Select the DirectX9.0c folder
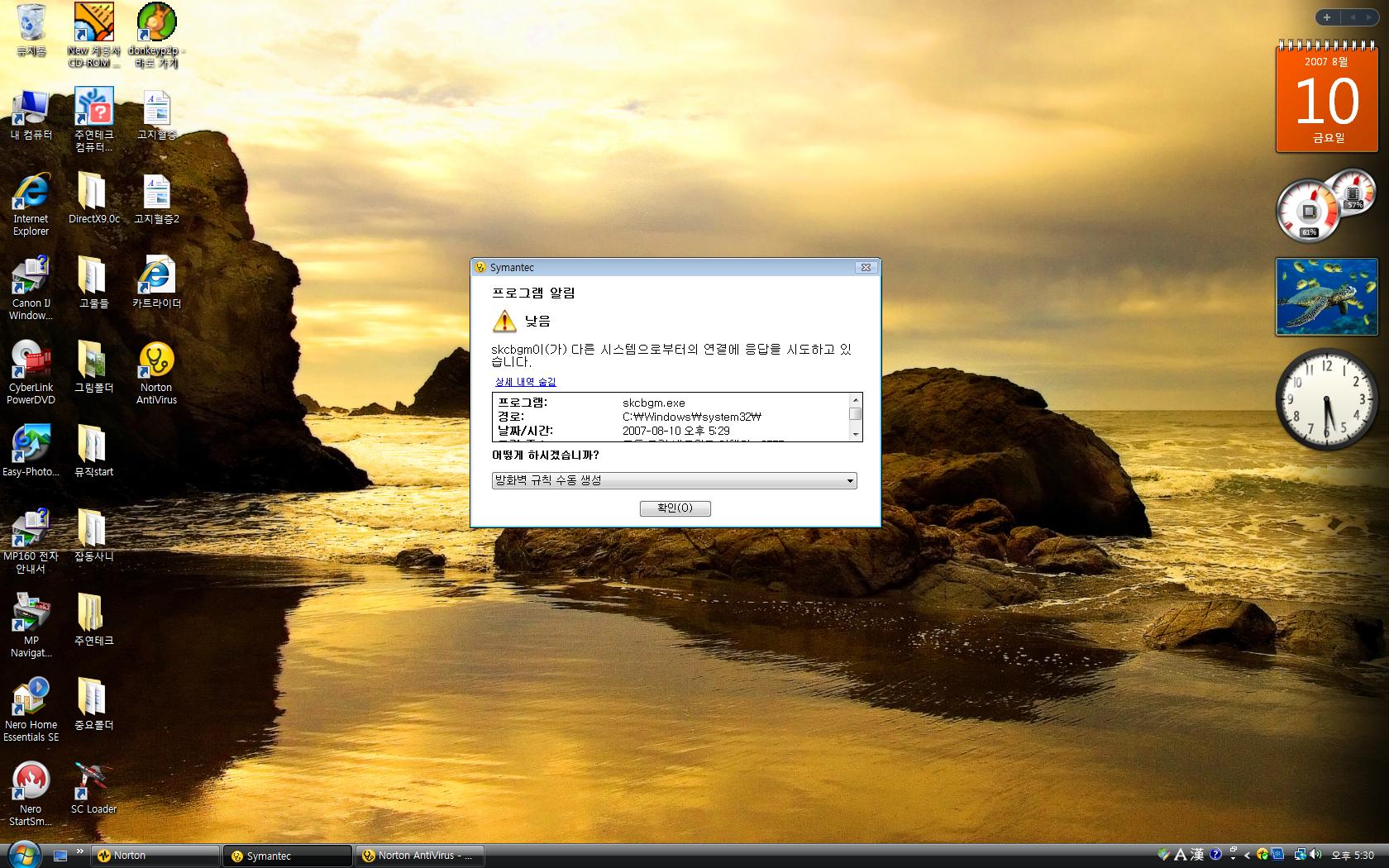The width and height of the screenshot is (1389, 868). point(93,198)
